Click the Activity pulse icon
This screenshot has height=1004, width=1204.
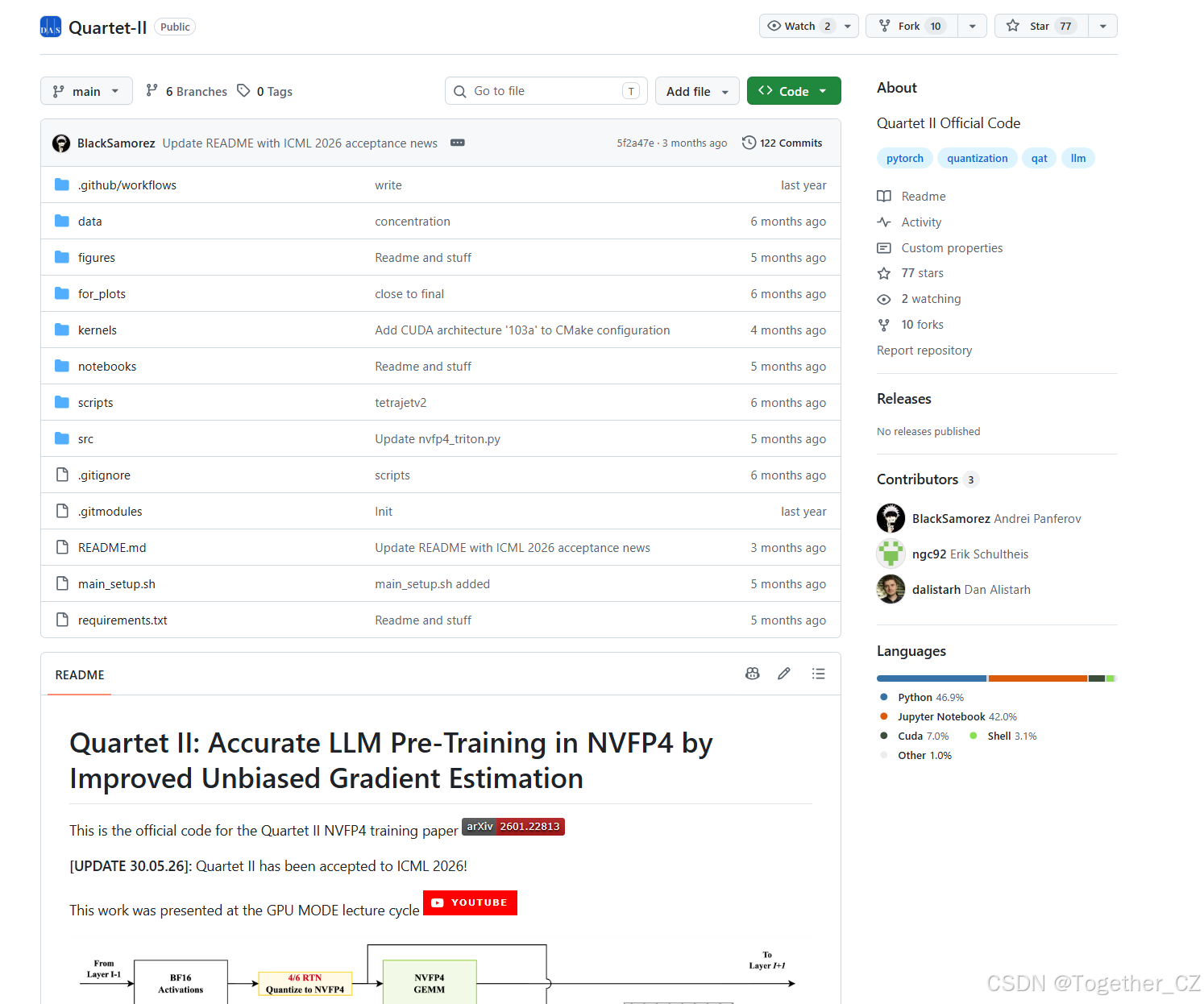tap(884, 222)
